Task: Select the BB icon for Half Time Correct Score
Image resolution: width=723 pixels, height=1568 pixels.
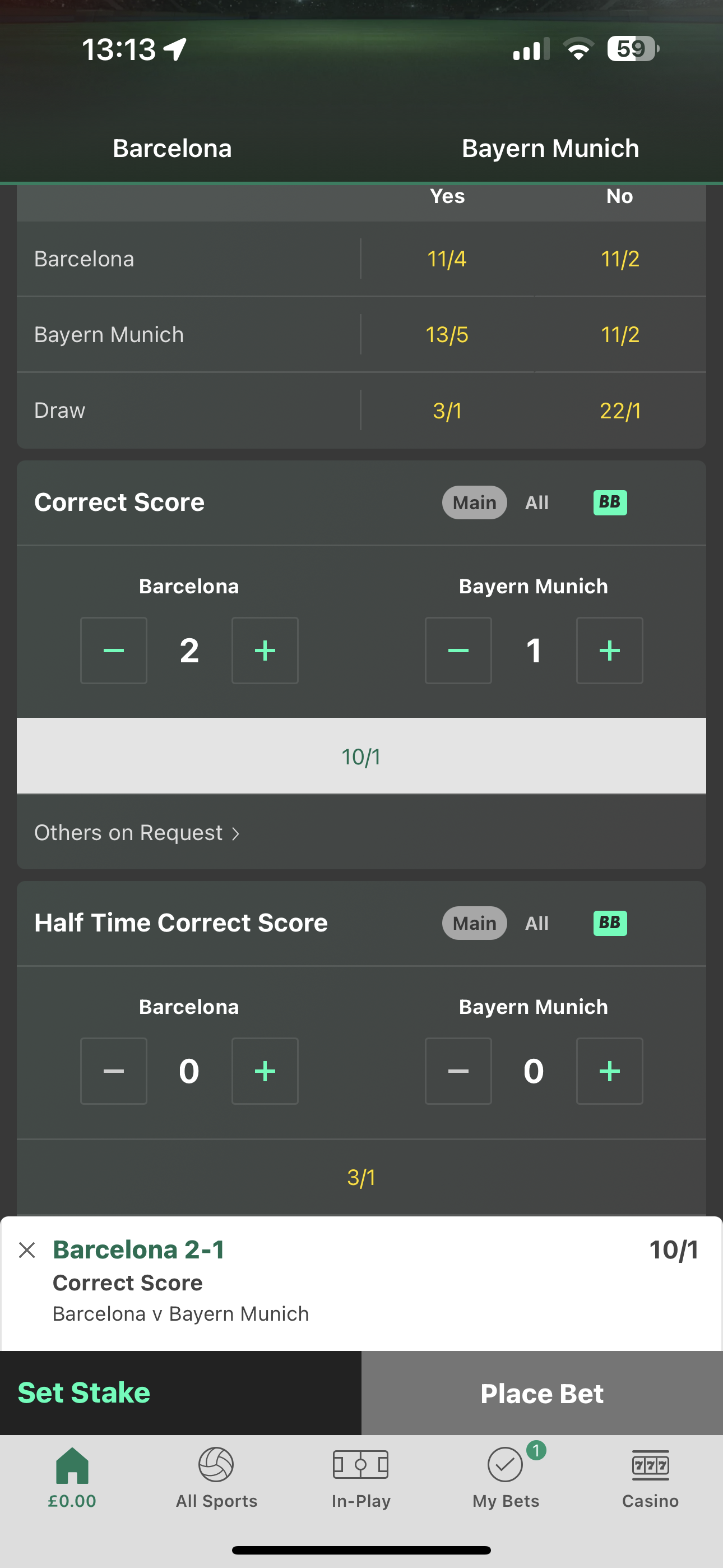Action: pyautogui.click(x=609, y=923)
